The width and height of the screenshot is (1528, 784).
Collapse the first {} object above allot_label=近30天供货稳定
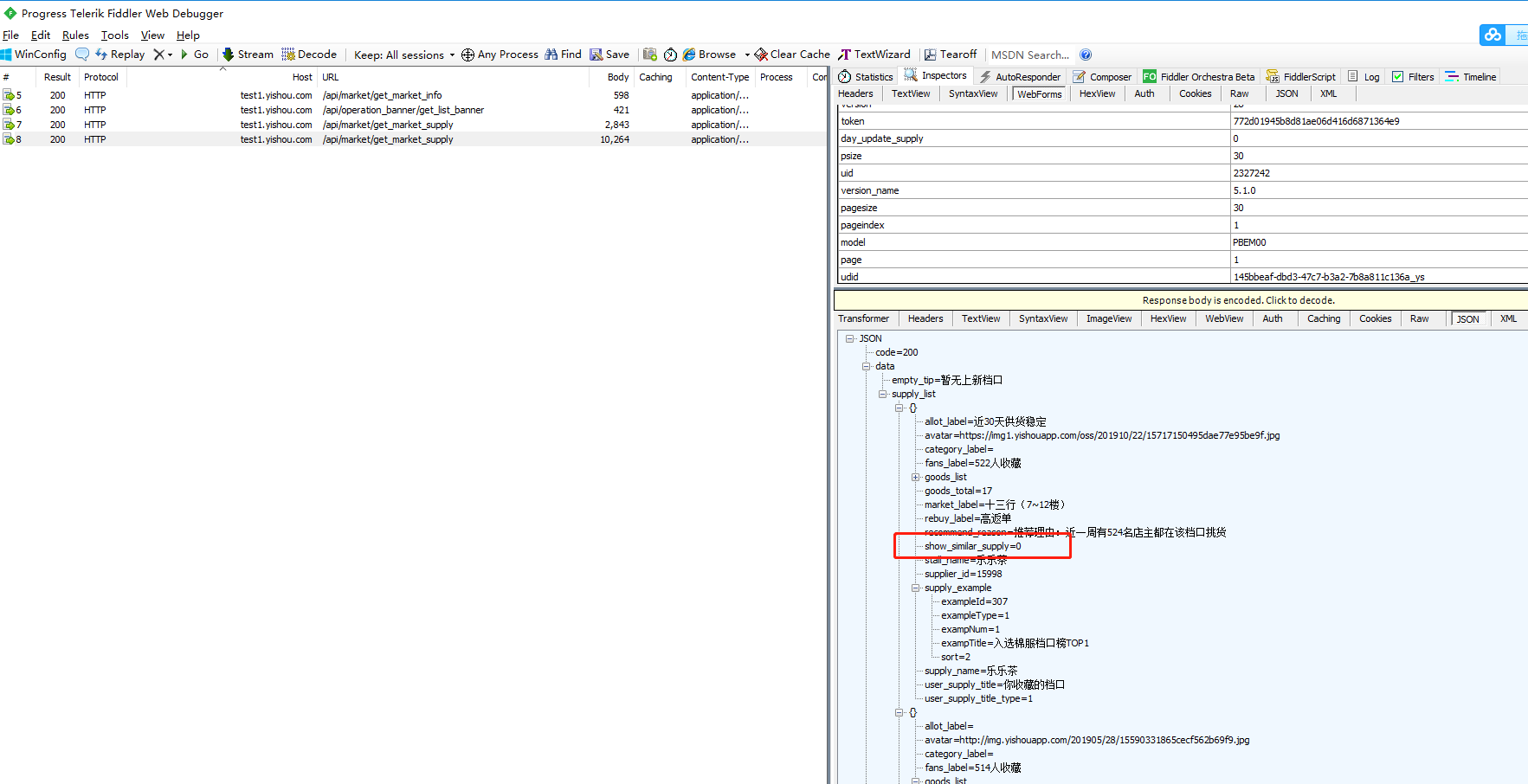(899, 408)
